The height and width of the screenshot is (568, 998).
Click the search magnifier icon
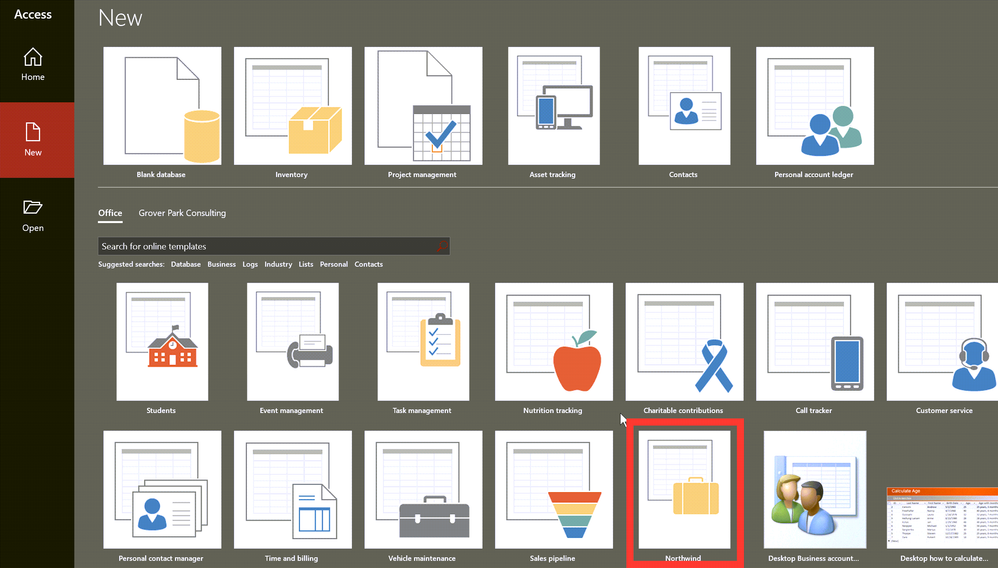click(x=442, y=246)
